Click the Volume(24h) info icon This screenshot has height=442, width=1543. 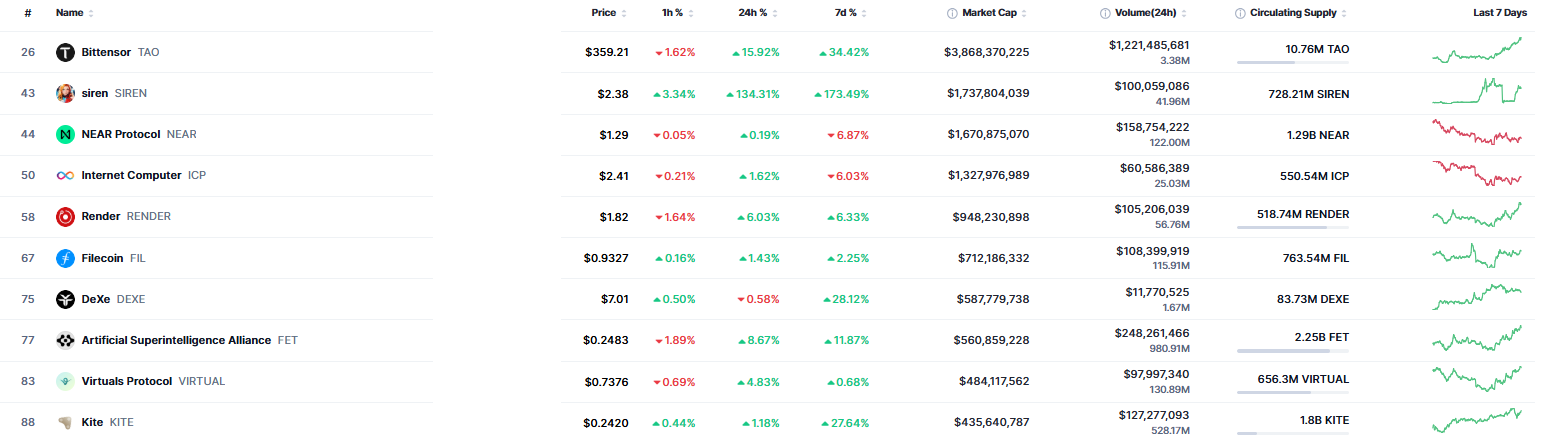click(x=1105, y=13)
